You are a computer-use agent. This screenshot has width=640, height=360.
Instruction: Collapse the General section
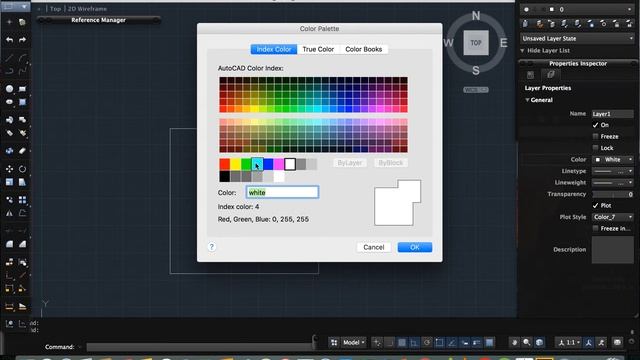click(527, 100)
